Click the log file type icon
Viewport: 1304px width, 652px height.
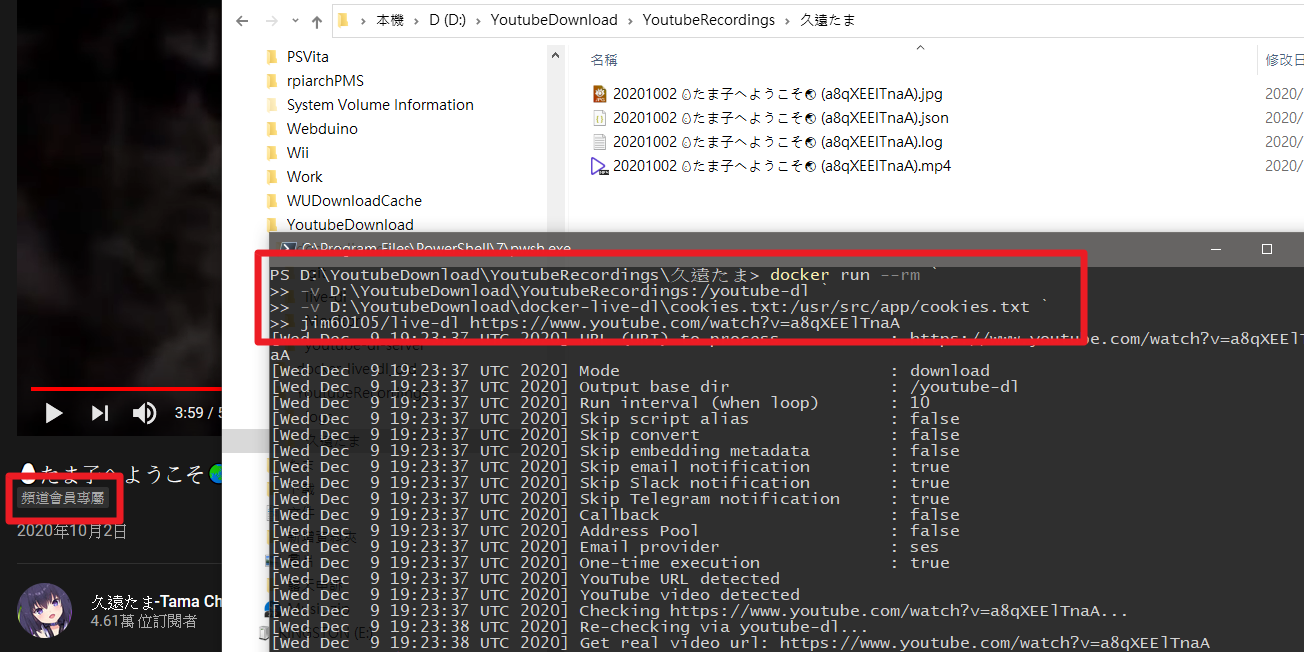pyautogui.click(x=599, y=142)
